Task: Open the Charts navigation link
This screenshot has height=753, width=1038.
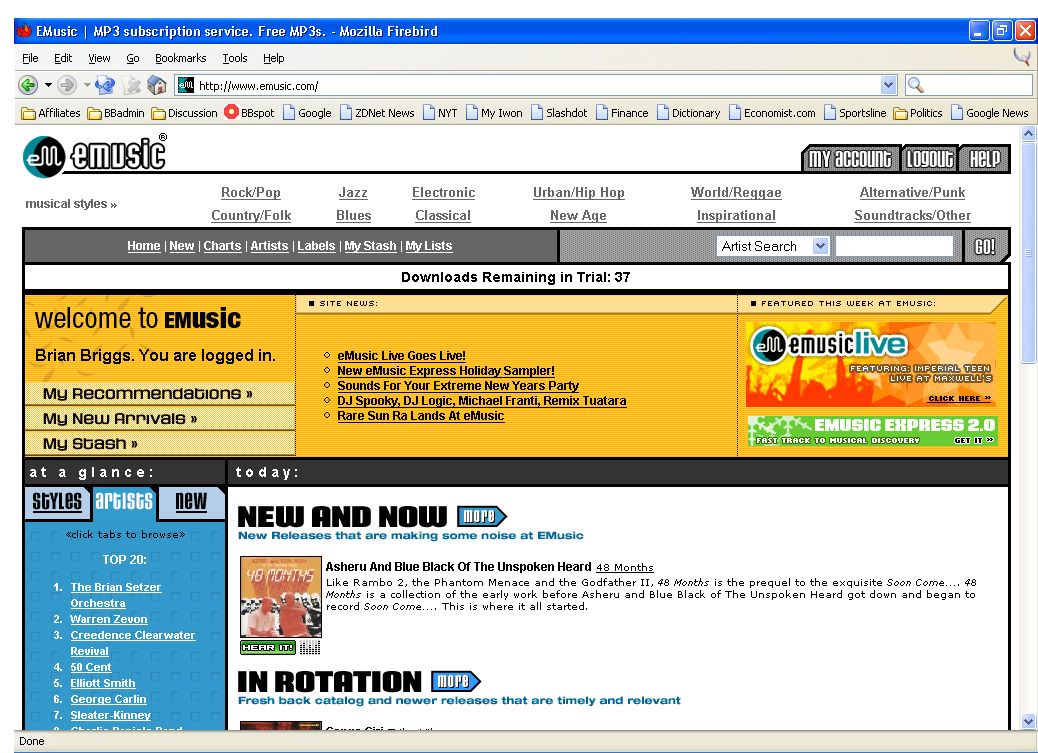Action: [x=222, y=246]
